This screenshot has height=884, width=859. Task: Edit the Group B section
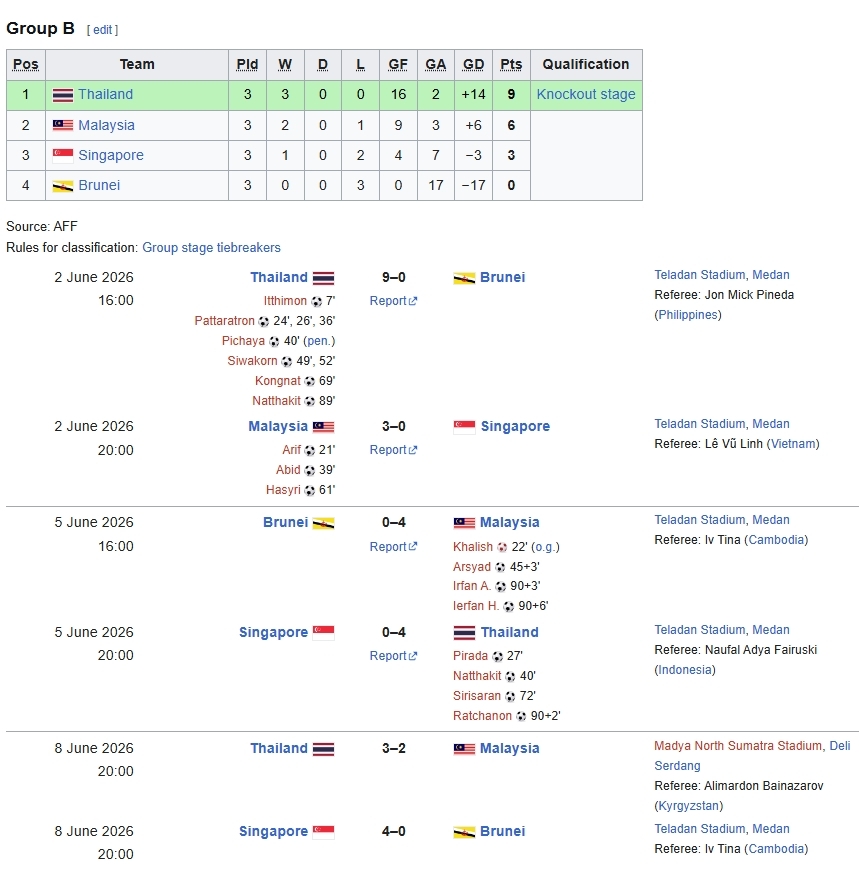(103, 30)
